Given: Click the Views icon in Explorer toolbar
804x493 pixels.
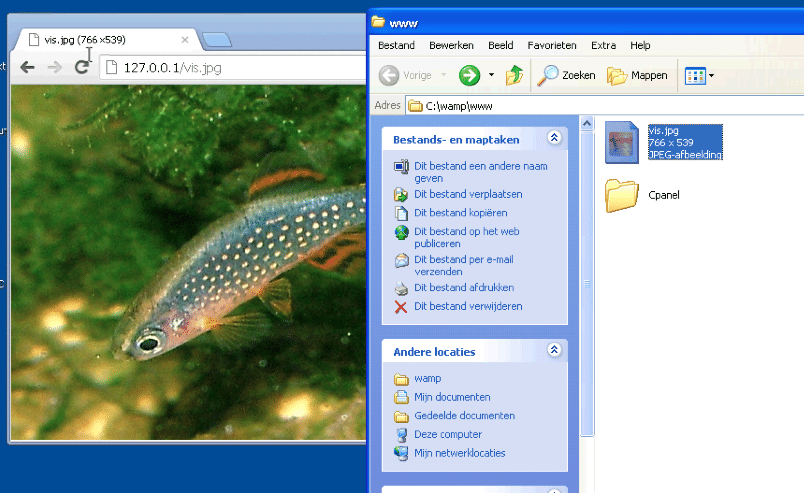Looking at the screenshot, I should click(694, 75).
